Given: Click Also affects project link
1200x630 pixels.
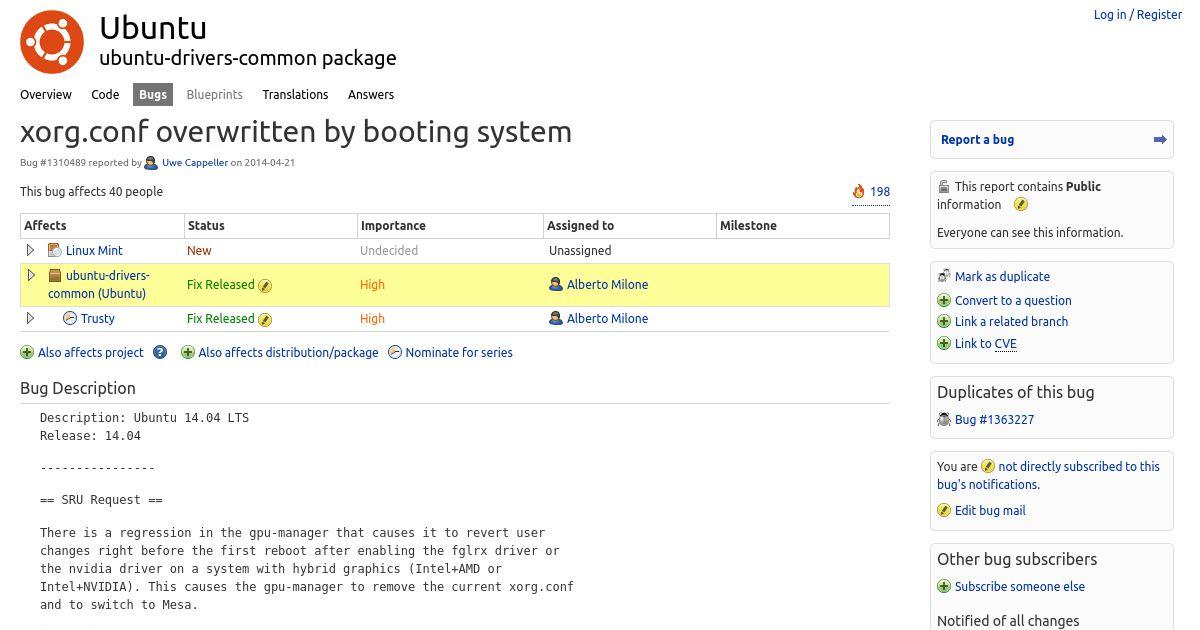Looking at the screenshot, I should (x=91, y=352).
